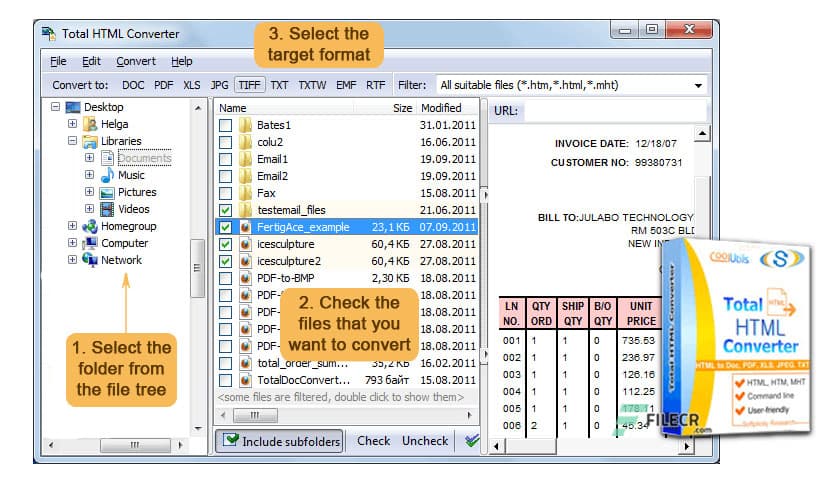
Task: Tick the colu2 checkbox
Action: click(x=226, y=142)
